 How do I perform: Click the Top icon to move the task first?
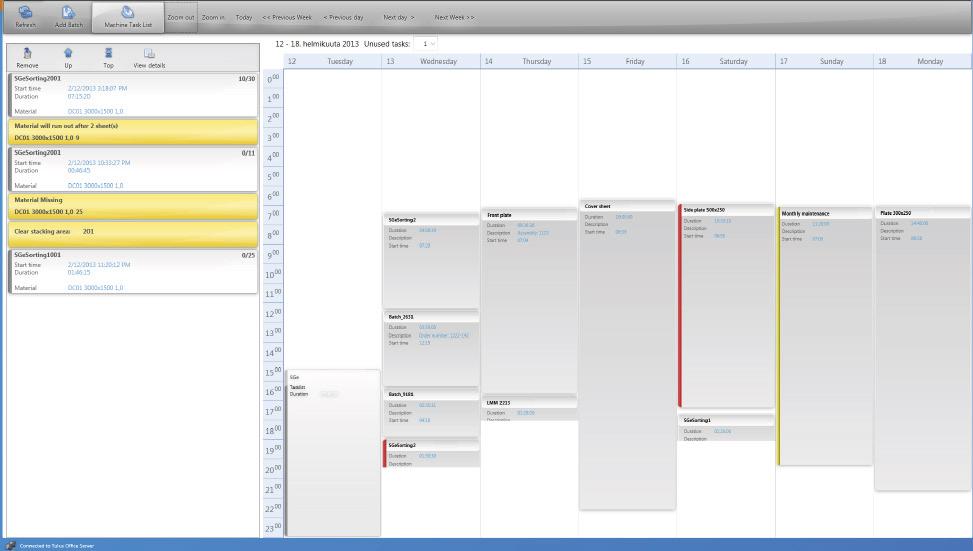(108, 53)
